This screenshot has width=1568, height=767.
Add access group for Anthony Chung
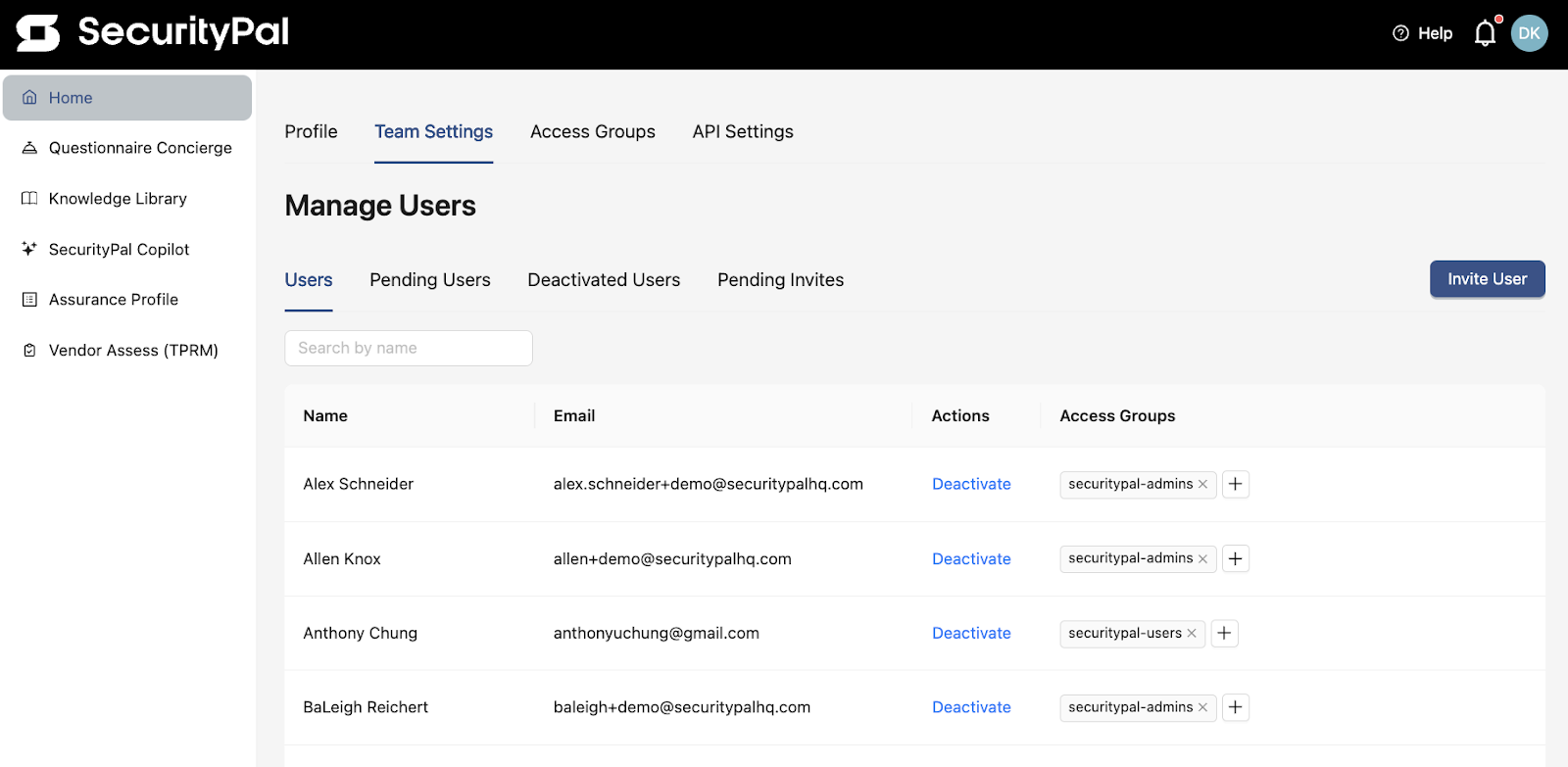point(1224,634)
